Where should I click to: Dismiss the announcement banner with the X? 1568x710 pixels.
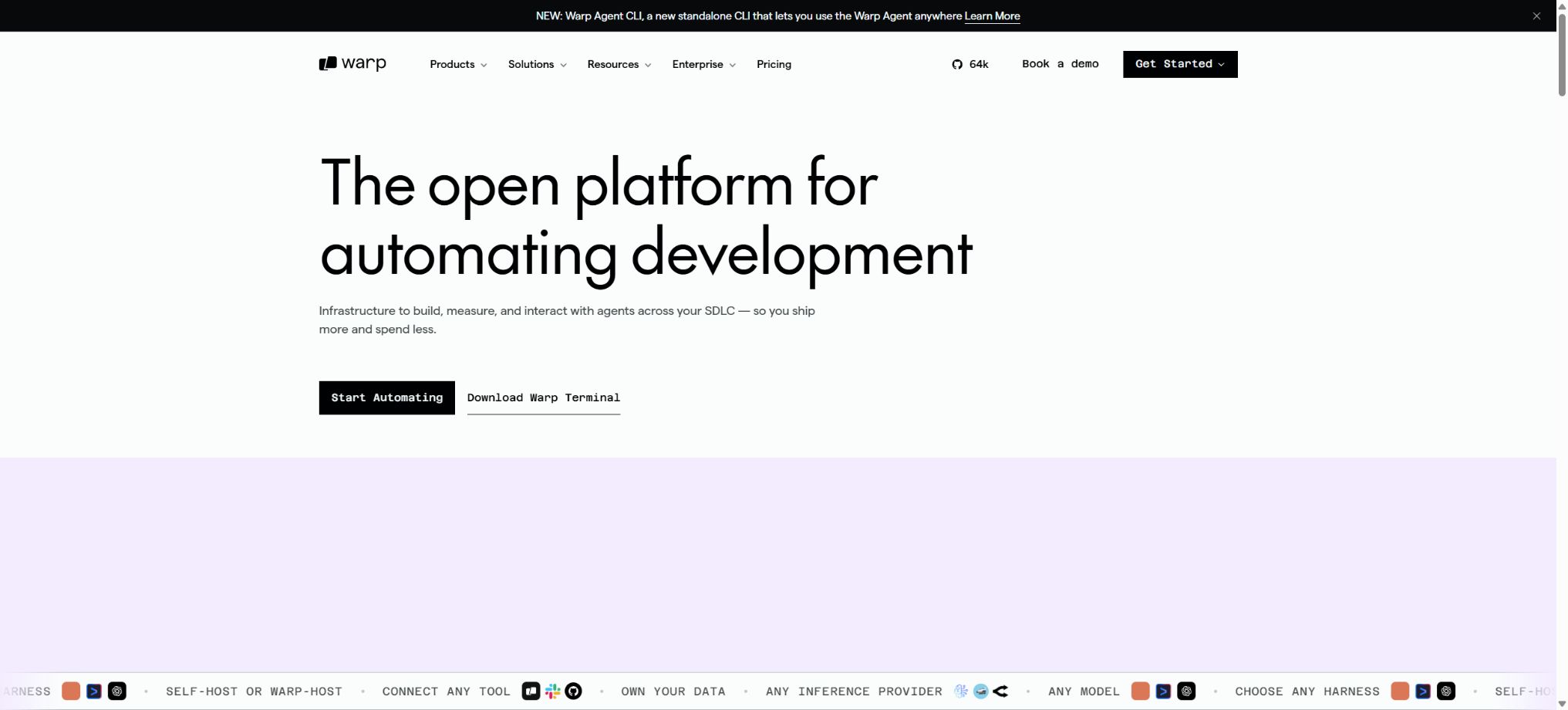tap(1536, 16)
